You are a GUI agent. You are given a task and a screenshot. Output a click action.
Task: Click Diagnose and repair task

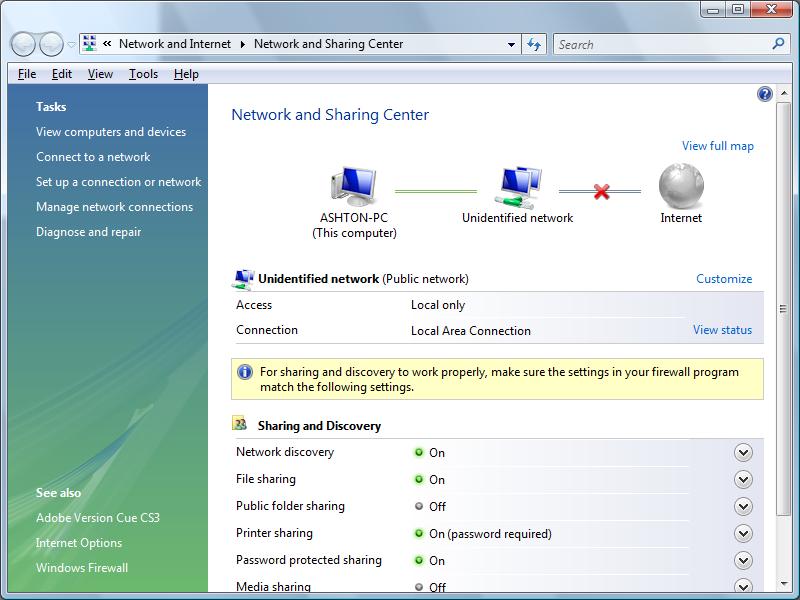(x=88, y=232)
